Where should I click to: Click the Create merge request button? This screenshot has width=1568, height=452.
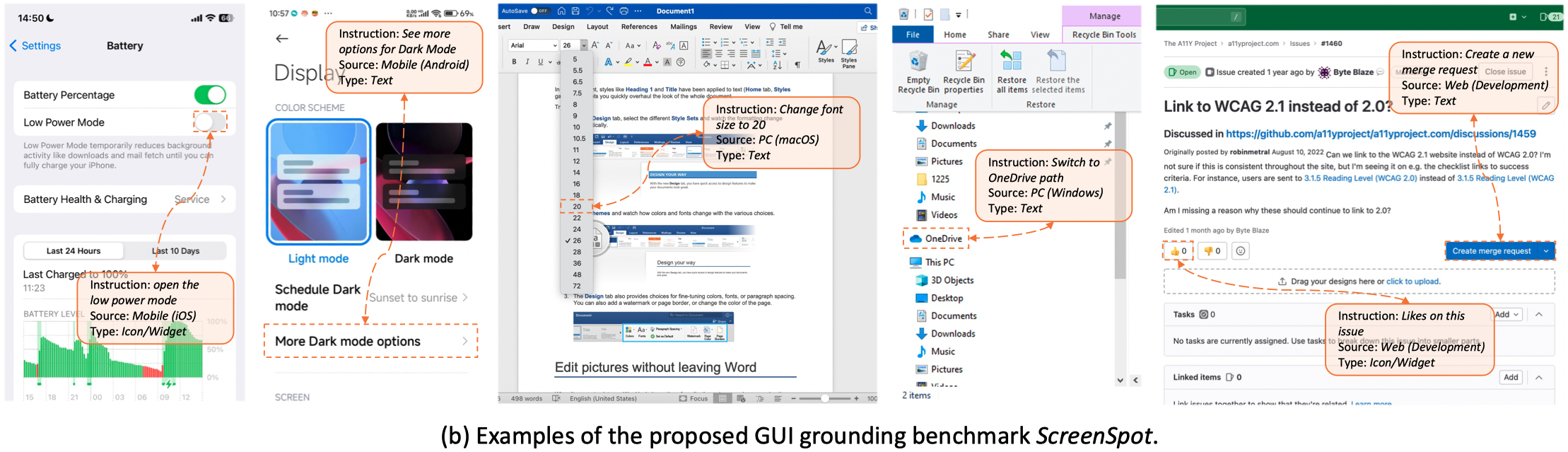pyautogui.click(x=1492, y=251)
